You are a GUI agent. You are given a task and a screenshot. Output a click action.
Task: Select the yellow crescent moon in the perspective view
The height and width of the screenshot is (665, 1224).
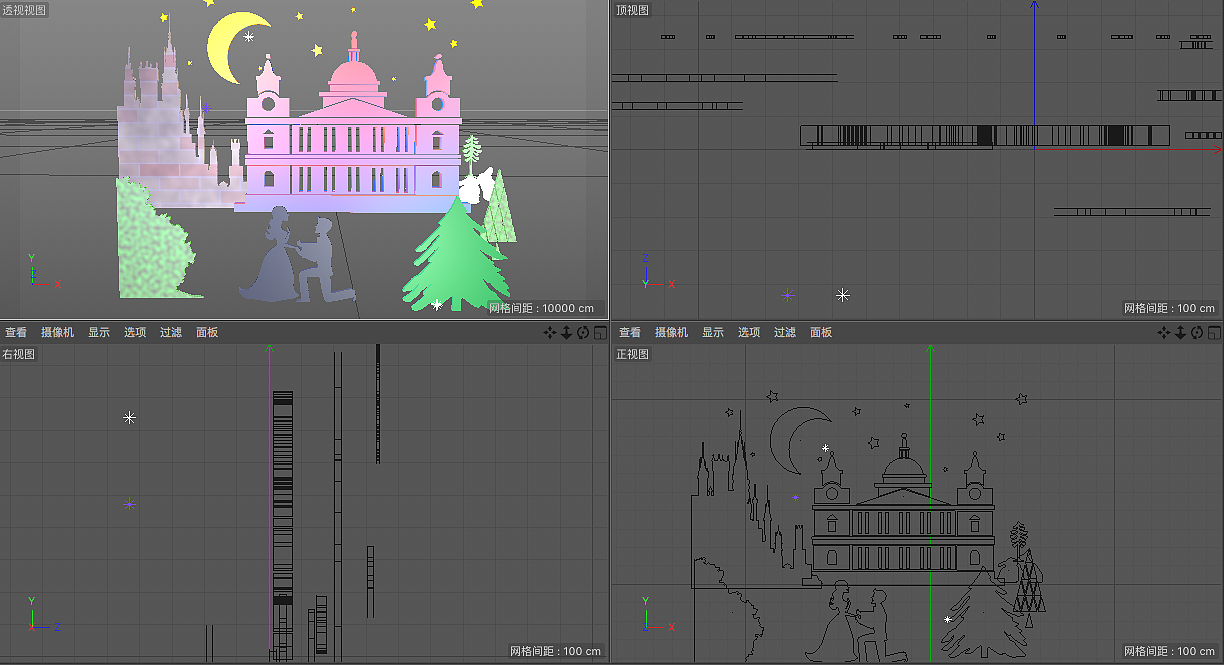pos(226,48)
